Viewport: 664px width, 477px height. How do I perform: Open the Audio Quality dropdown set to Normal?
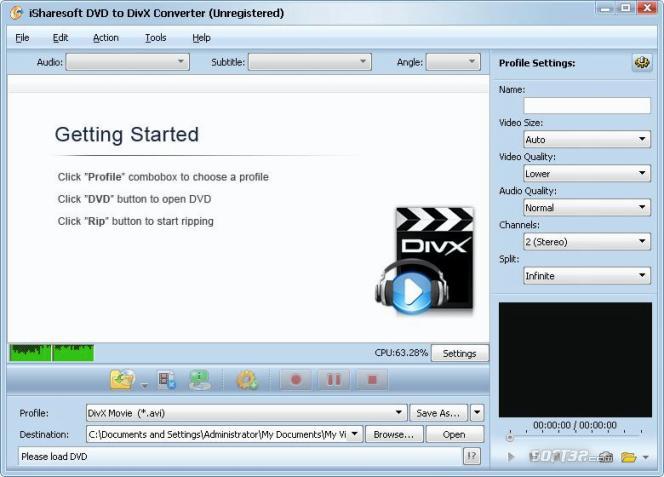pos(587,208)
